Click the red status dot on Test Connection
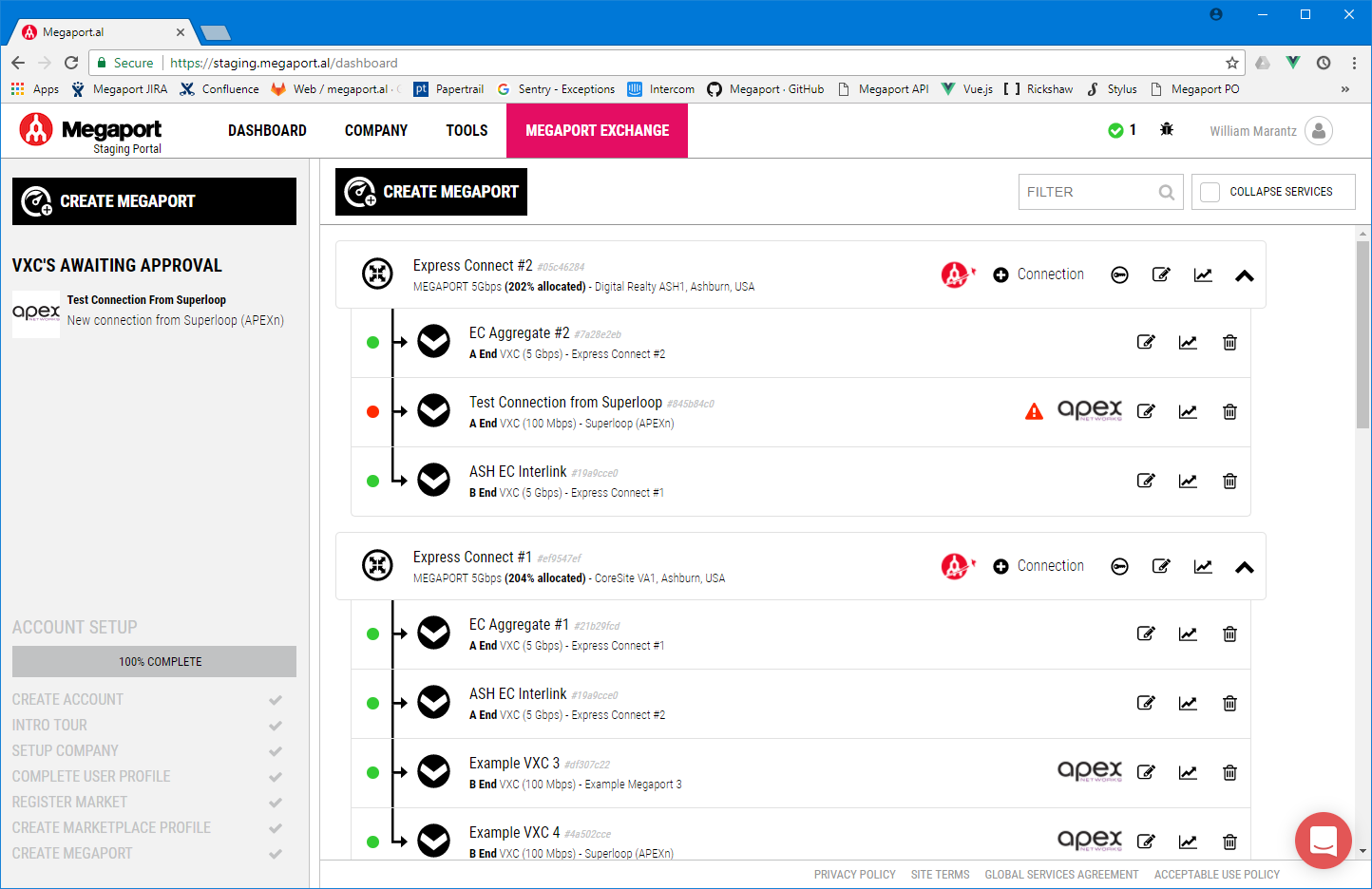 [372, 411]
